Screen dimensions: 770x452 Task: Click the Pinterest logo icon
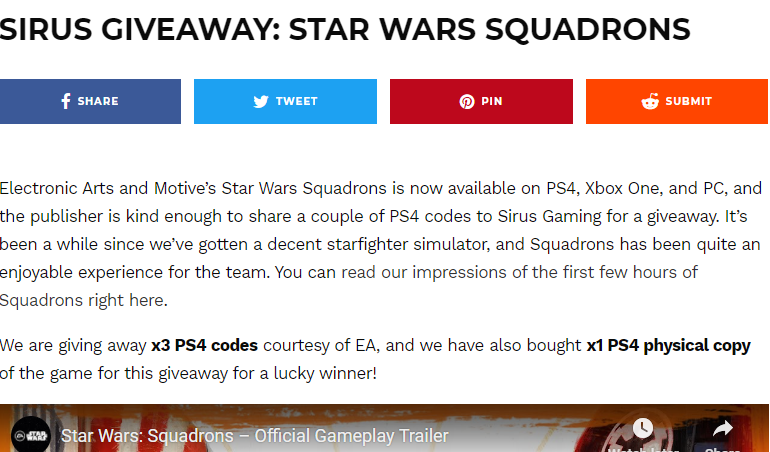point(467,102)
